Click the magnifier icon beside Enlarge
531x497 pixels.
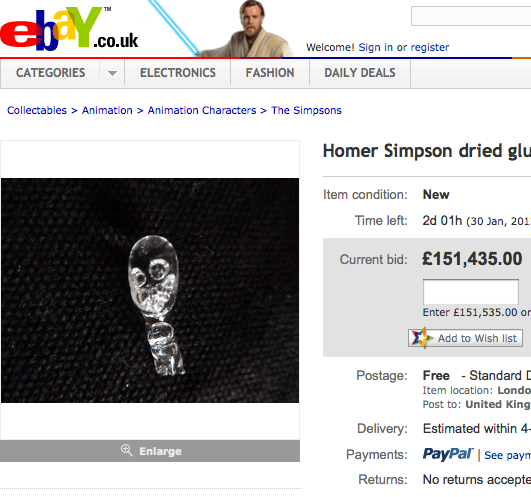(127, 450)
